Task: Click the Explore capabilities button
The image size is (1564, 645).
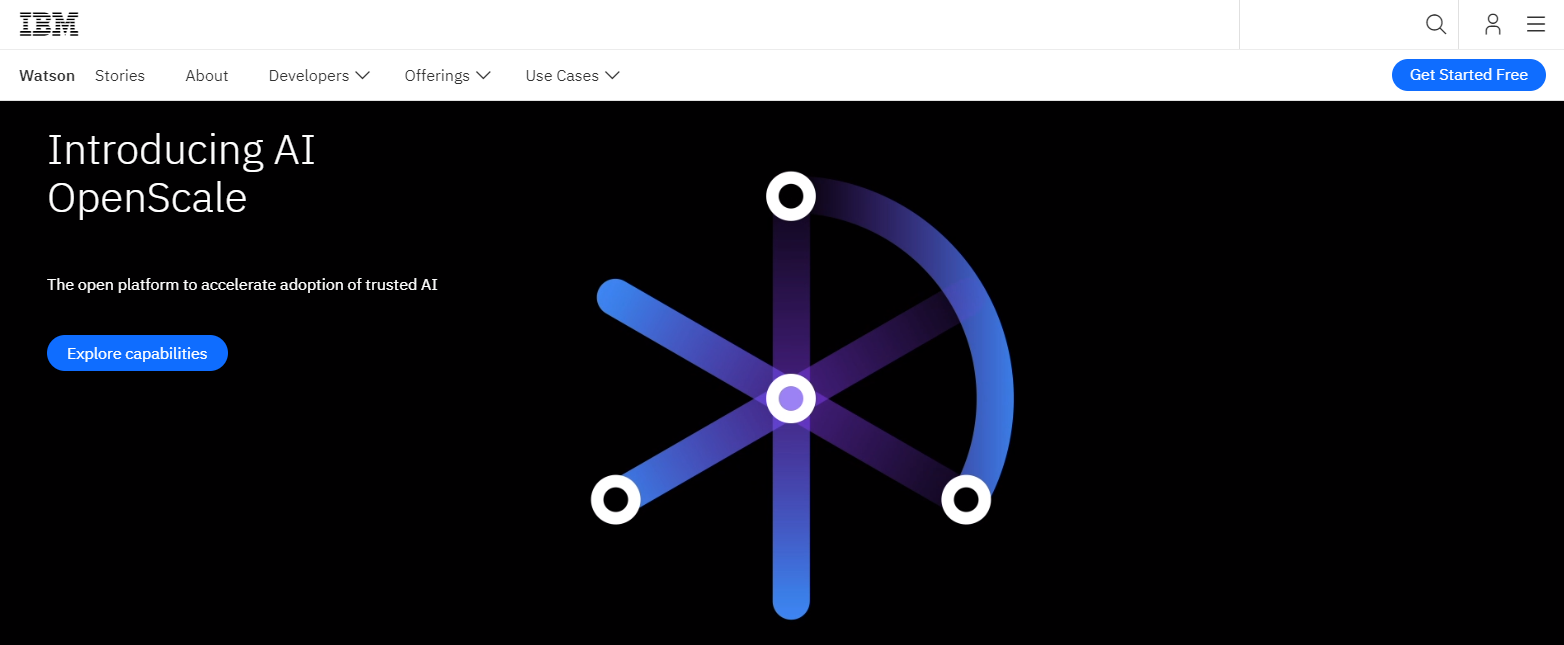Action: 137,353
